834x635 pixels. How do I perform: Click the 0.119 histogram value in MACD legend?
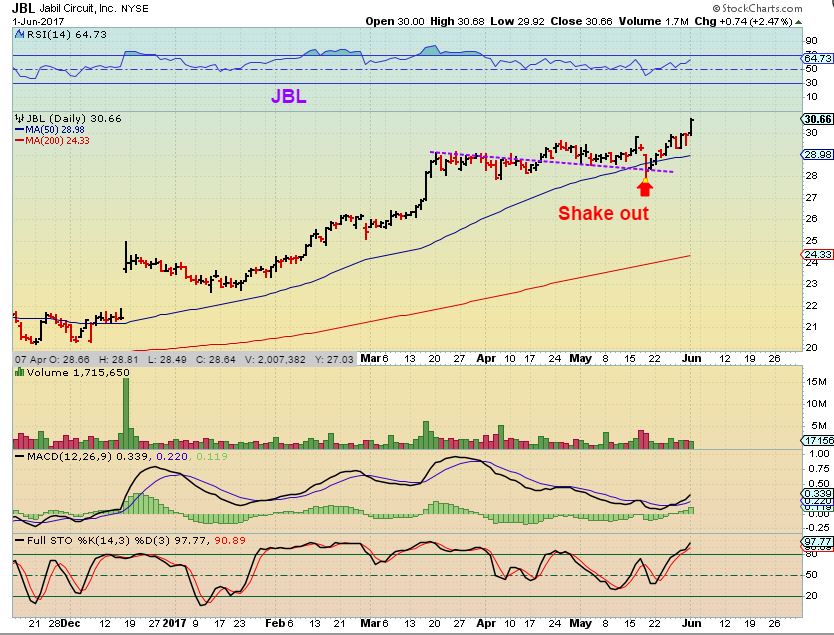pos(212,456)
